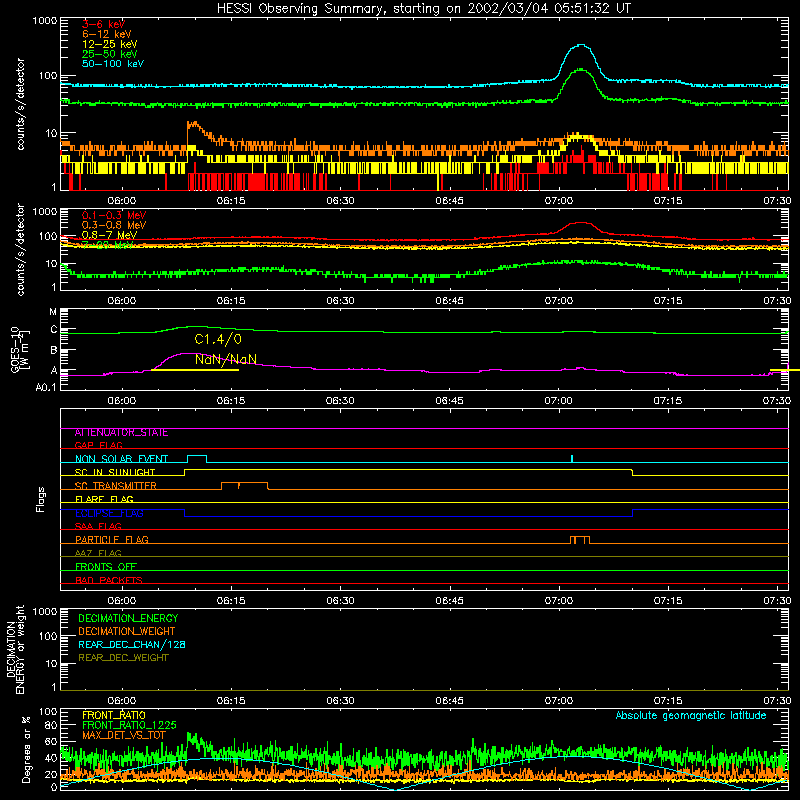This screenshot has height=800, width=800.
Task: Select the cyan 50-100 keV legend label
Action: [x=113, y=64]
